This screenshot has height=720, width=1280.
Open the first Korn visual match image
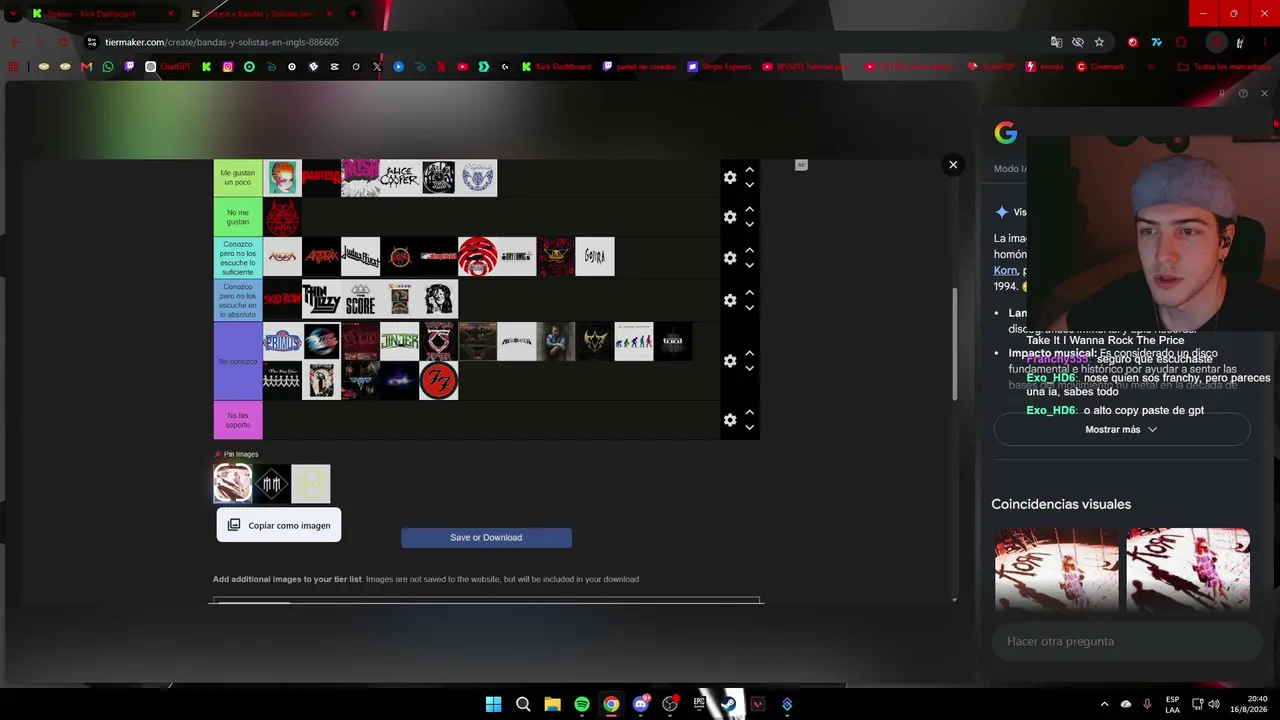(1057, 568)
